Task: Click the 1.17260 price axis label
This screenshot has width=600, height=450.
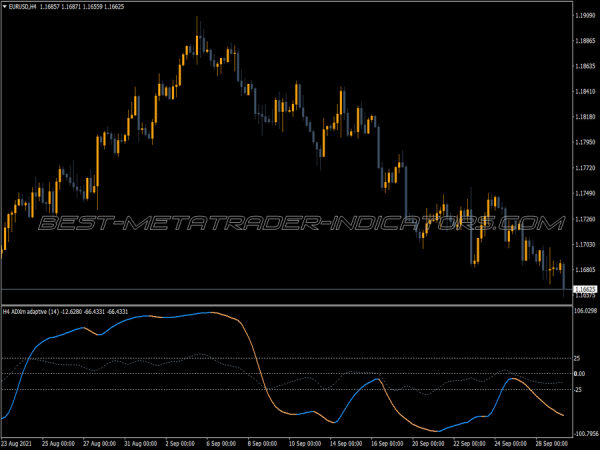Action: click(x=585, y=219)
